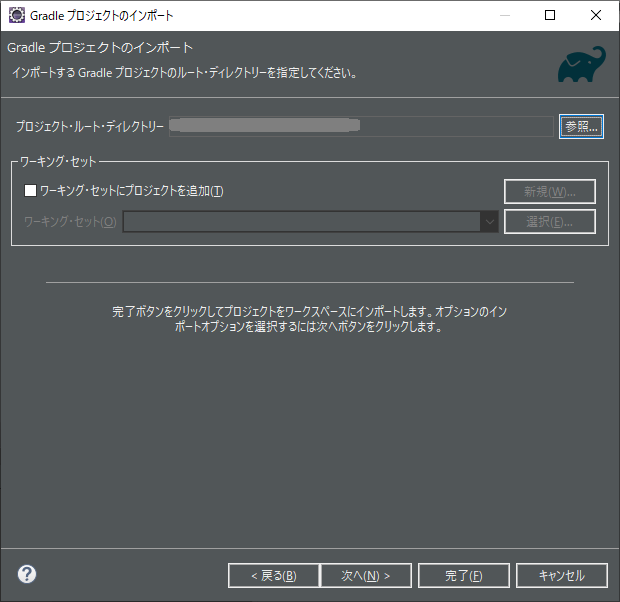Focus the project root directory field
The height and width of the screenshot is (602, 620).
361,126
